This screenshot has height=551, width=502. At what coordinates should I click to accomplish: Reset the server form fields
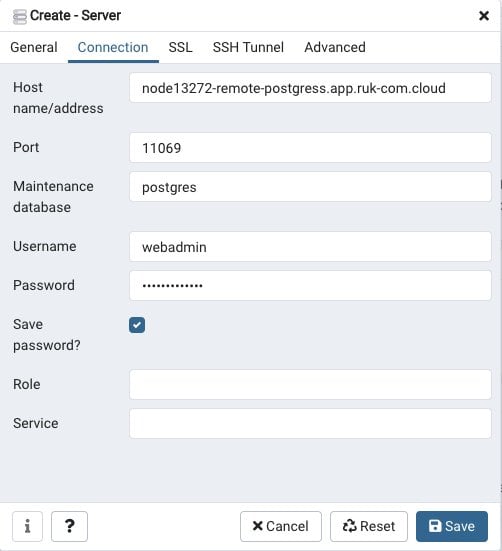[369, 526]
